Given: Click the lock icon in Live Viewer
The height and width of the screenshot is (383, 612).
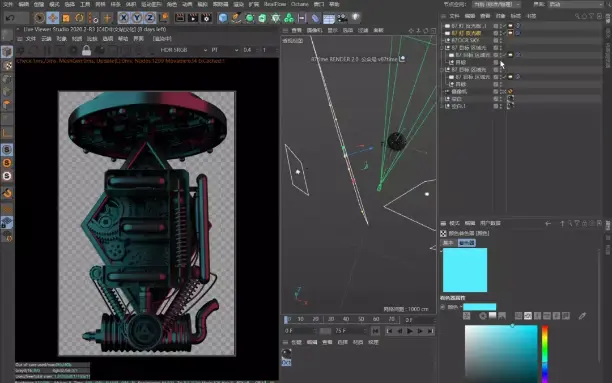Looking at the screenshot, I should pyautogui.click(x=86, y=50).
